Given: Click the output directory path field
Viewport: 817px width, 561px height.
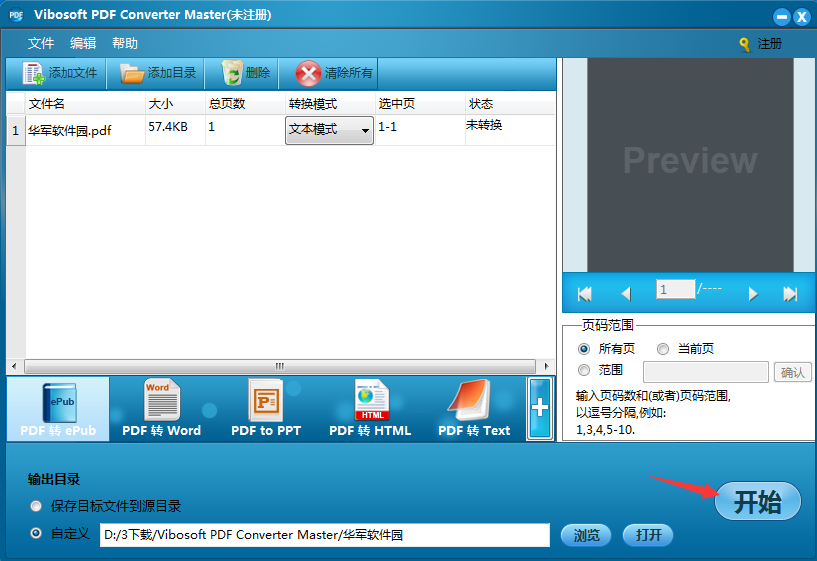Looking at the screenshot, I should coord(325,535).
